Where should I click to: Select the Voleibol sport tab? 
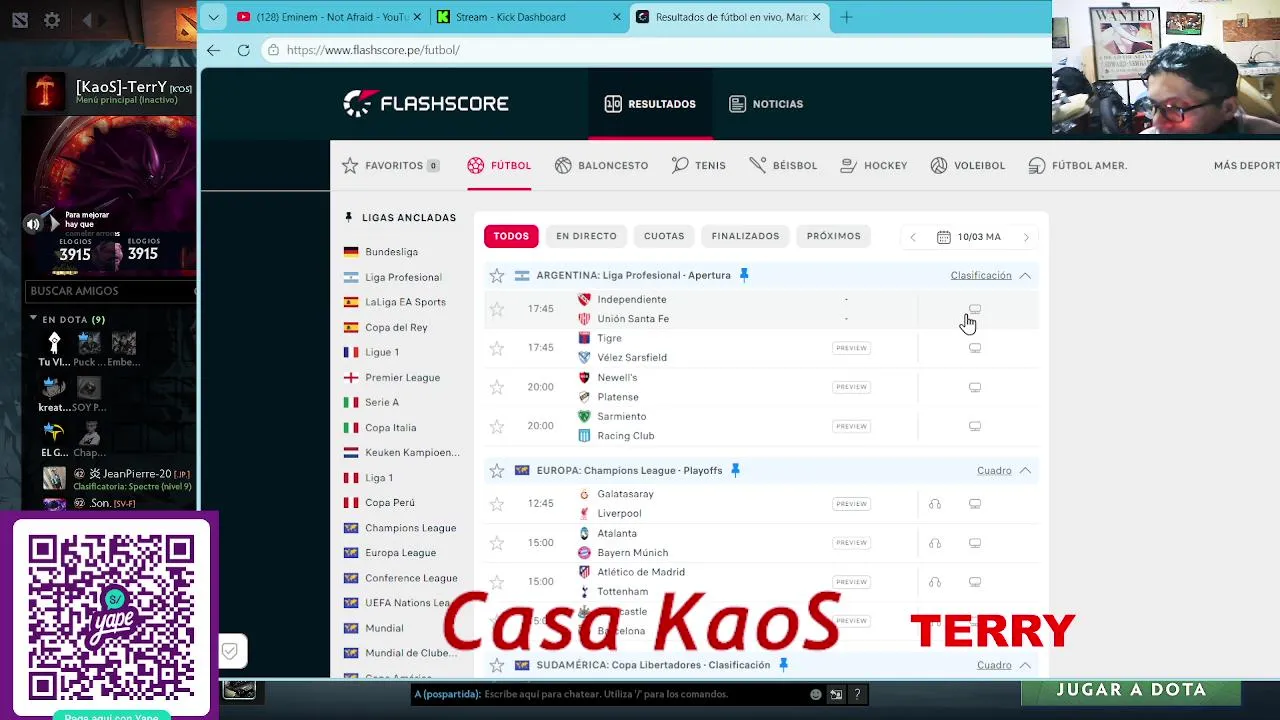click(x=968, y=165)
